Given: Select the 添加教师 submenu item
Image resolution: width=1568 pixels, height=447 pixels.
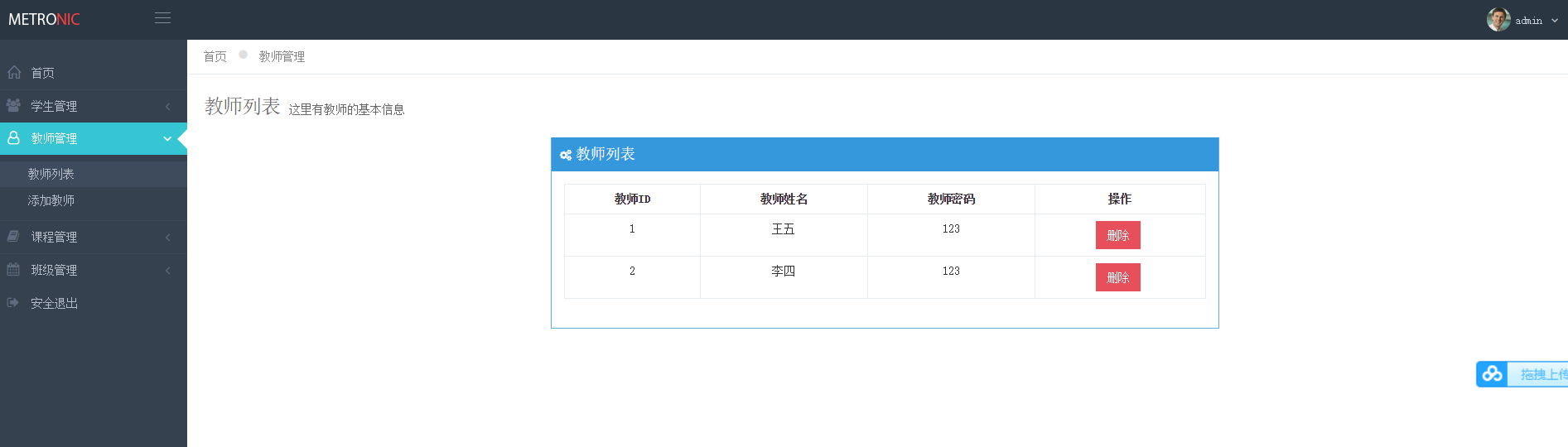Looking at the screenshot, I should click(x=51, y=200).
